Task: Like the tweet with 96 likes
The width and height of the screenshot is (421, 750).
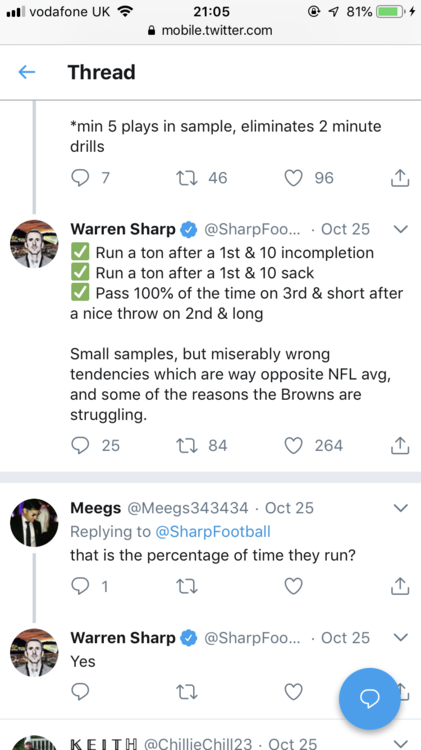Action: pyautogui.click(x=294, y=178)
